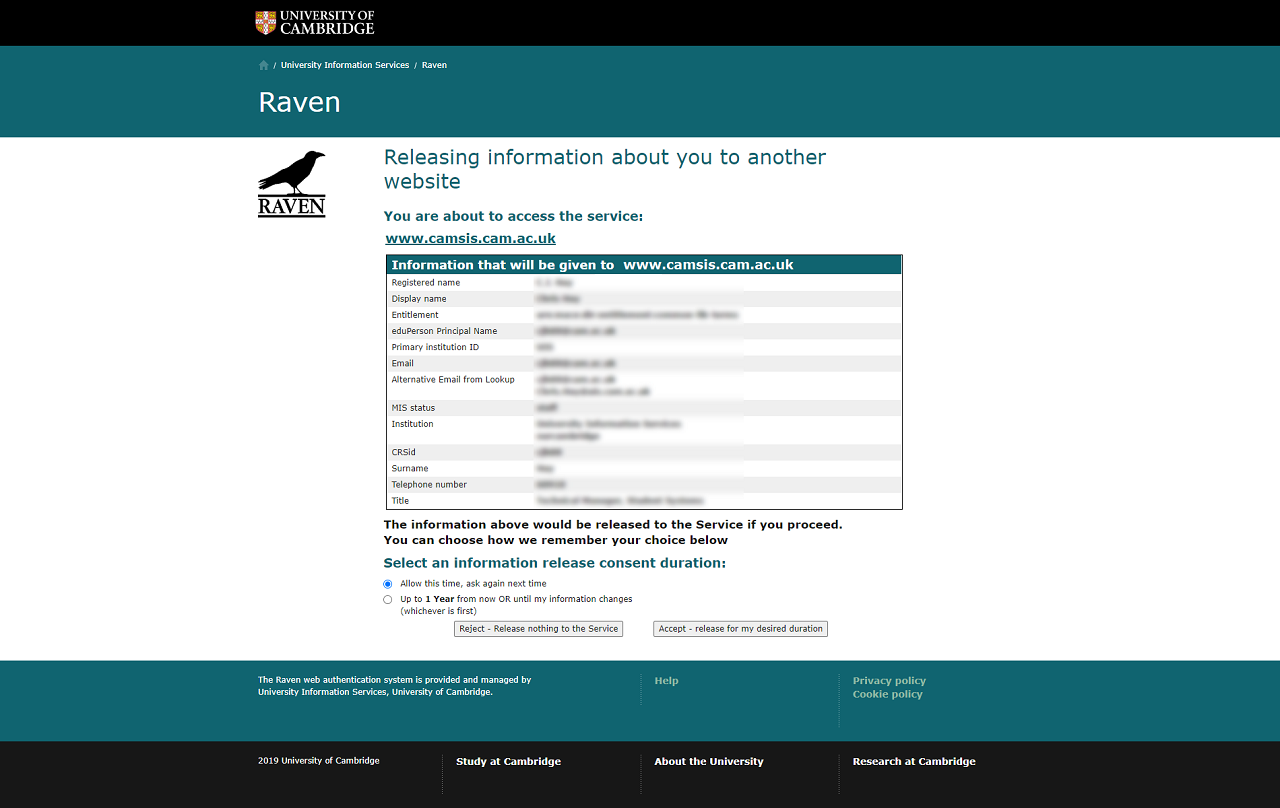Image resolution: width=1280 pixels, height=808 pixels.
Task: Click the 'Registered name' row label
Action: (426, 283)
